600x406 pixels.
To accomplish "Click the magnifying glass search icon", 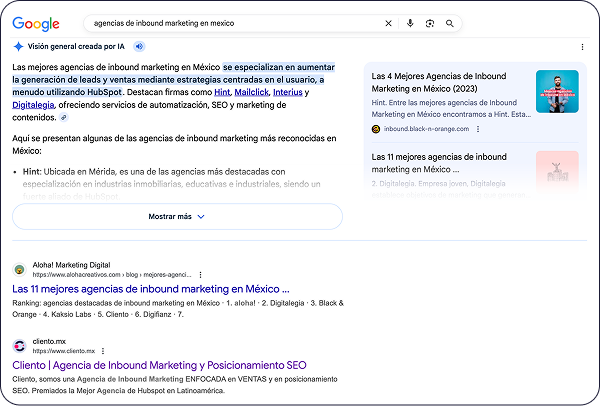I will [x=450, y=23].
